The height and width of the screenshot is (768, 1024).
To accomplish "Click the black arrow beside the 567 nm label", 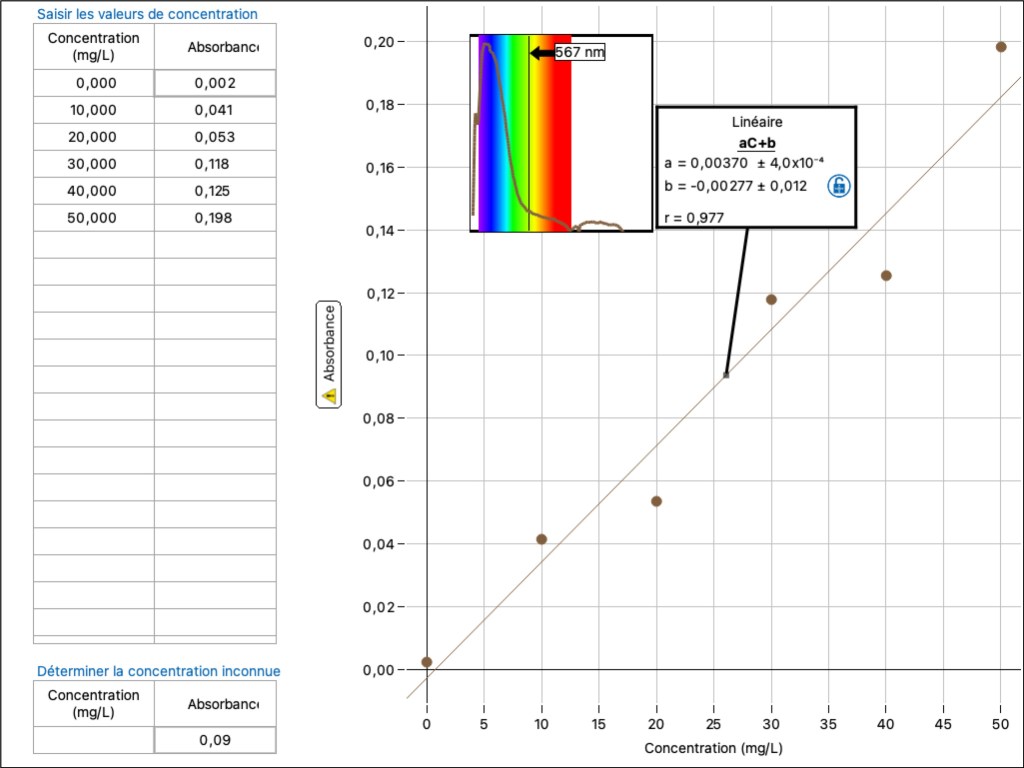I will pyautogui.click(x=541, y=52).
